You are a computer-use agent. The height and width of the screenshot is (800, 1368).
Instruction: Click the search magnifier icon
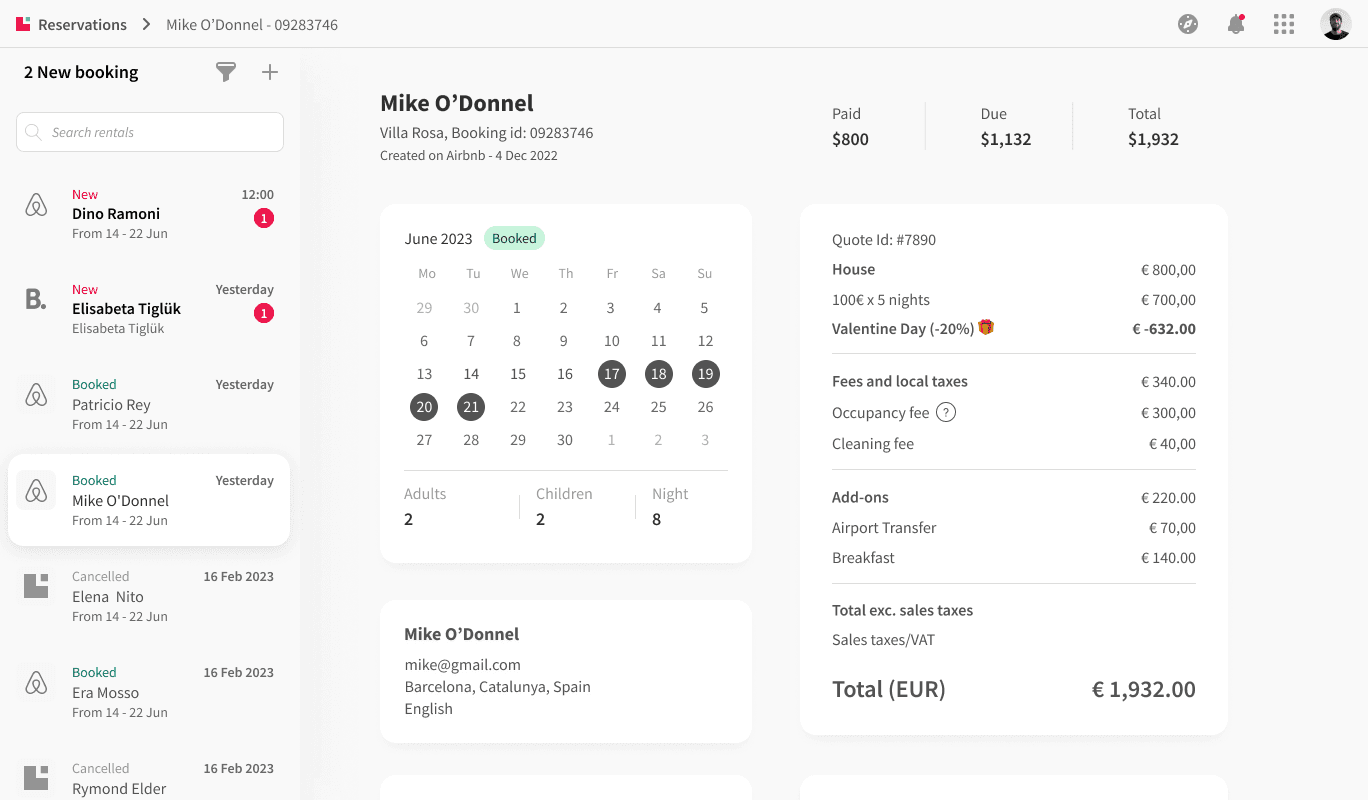click(33, 132)
